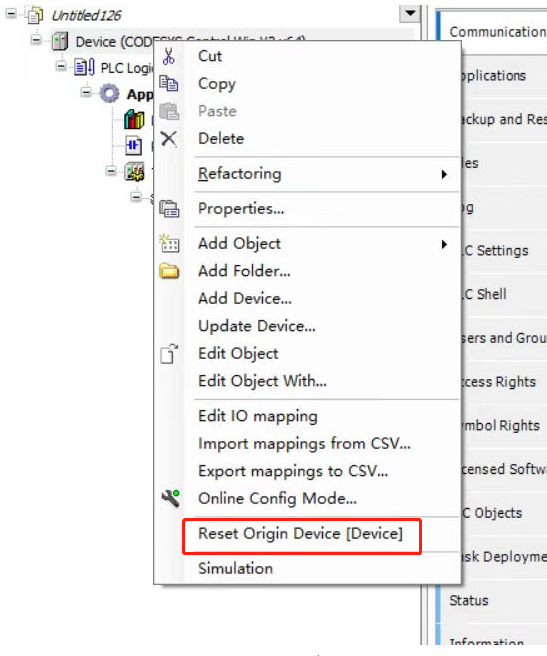Click the Delete X icon
The height and width of the screenshot is (656, 547).
coord(169,138)
